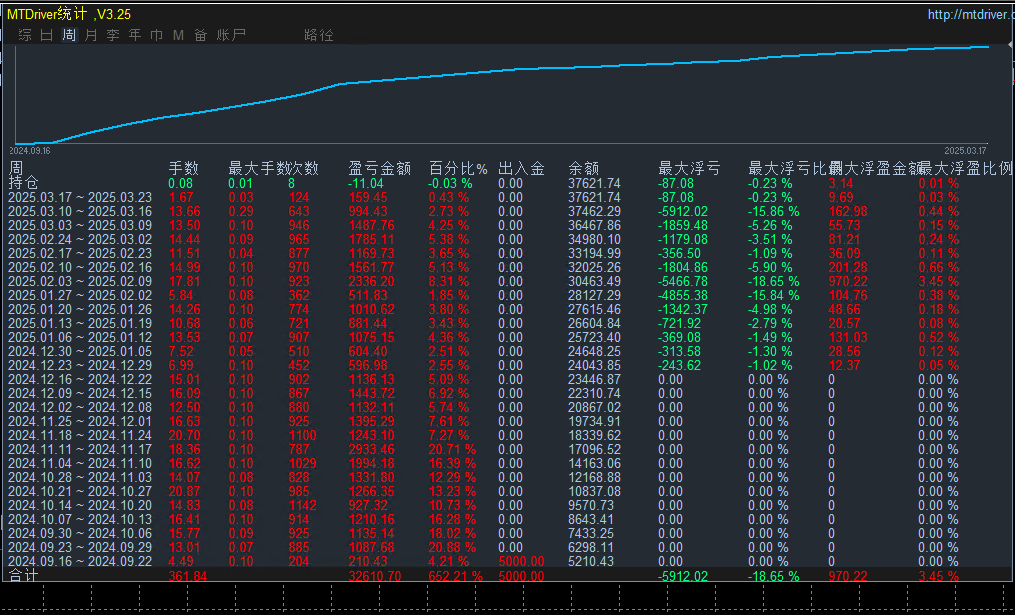Show the 年 yearly statistics tab
This screenshot has height=615, width=1015.
tap(135, 35)
